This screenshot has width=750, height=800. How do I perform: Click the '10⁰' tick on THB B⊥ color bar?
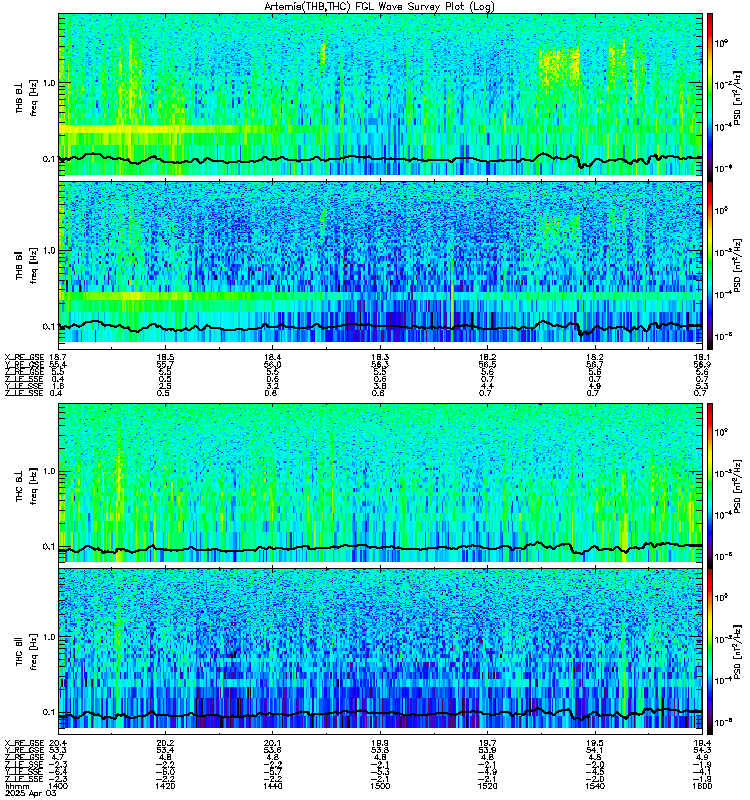tap(721, 43)
